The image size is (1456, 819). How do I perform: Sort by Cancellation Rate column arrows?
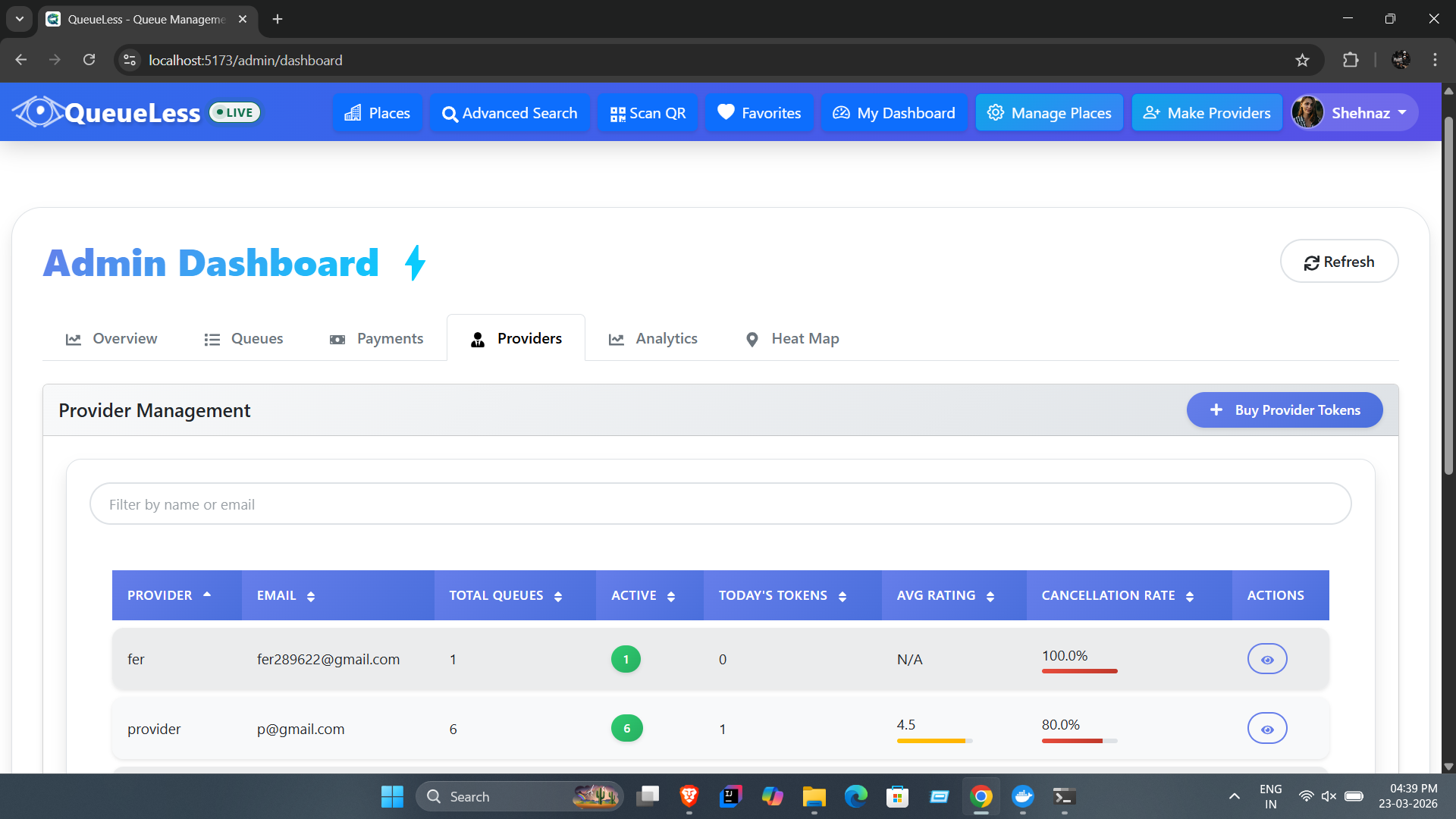[x=1189, y=596]
